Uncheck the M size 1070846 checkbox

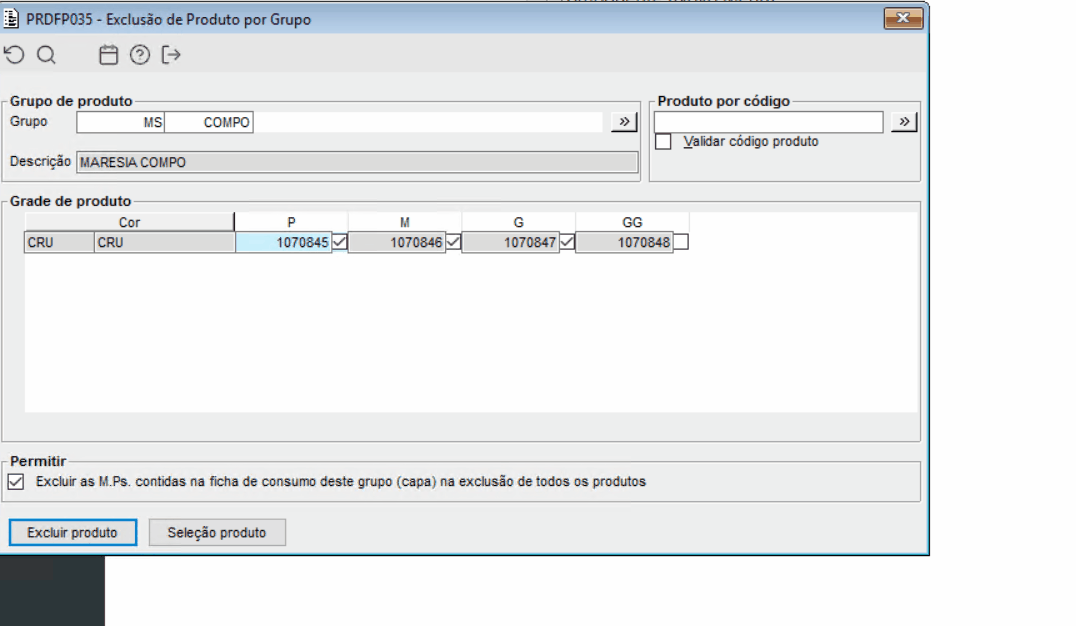[453, 242]
